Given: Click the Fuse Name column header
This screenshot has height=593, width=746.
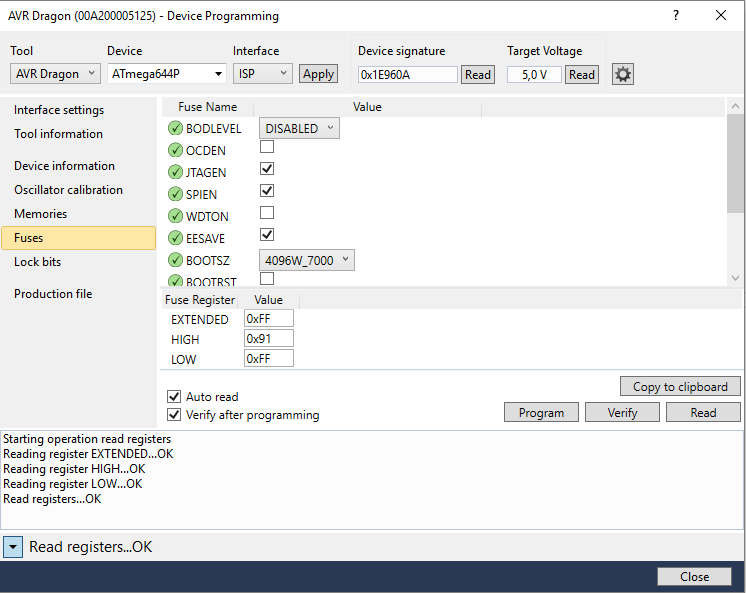Looking at the screenshot, I should pos(207,107).
